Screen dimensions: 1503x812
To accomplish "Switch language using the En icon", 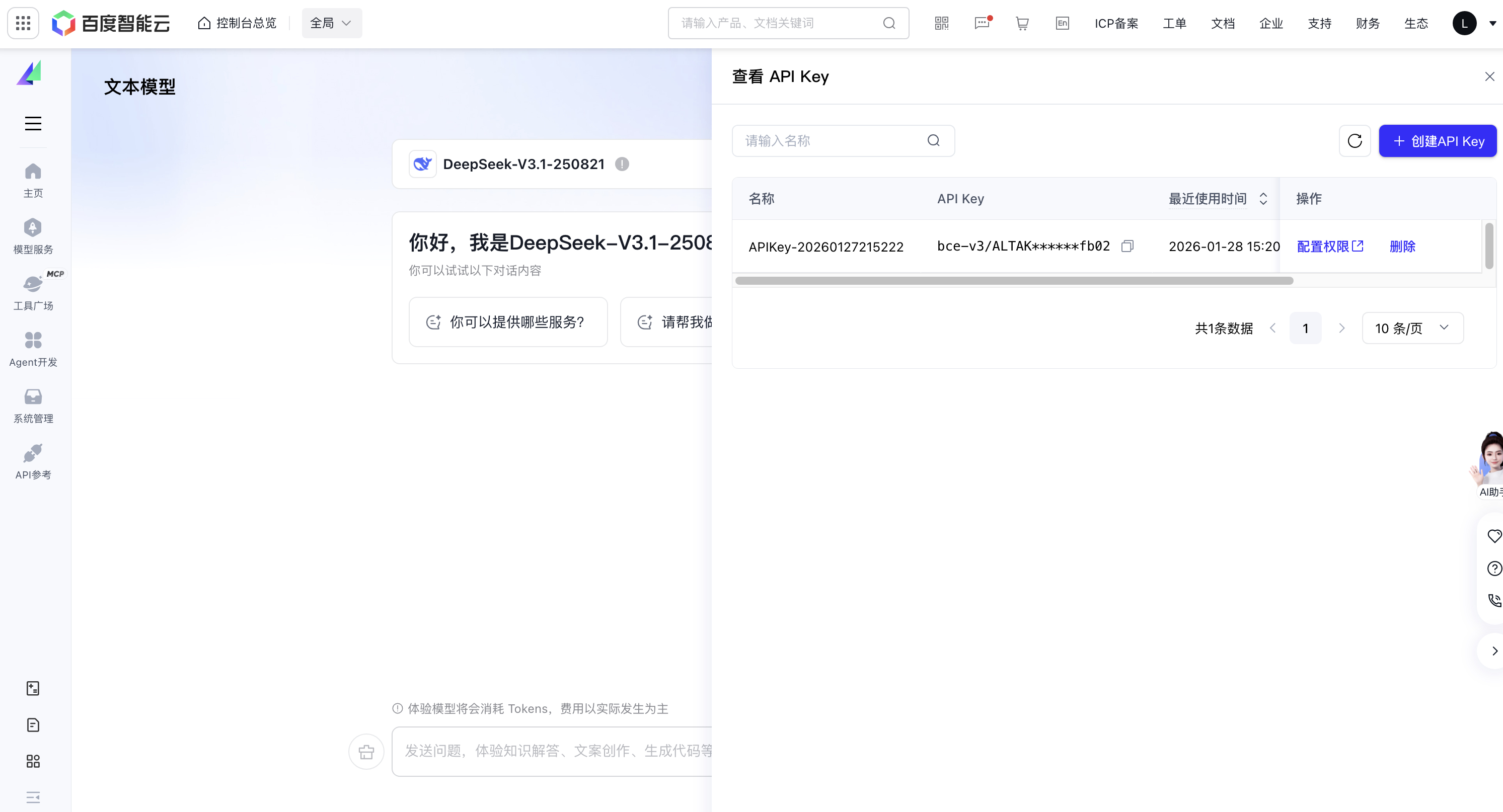I will click(1062, 23).
